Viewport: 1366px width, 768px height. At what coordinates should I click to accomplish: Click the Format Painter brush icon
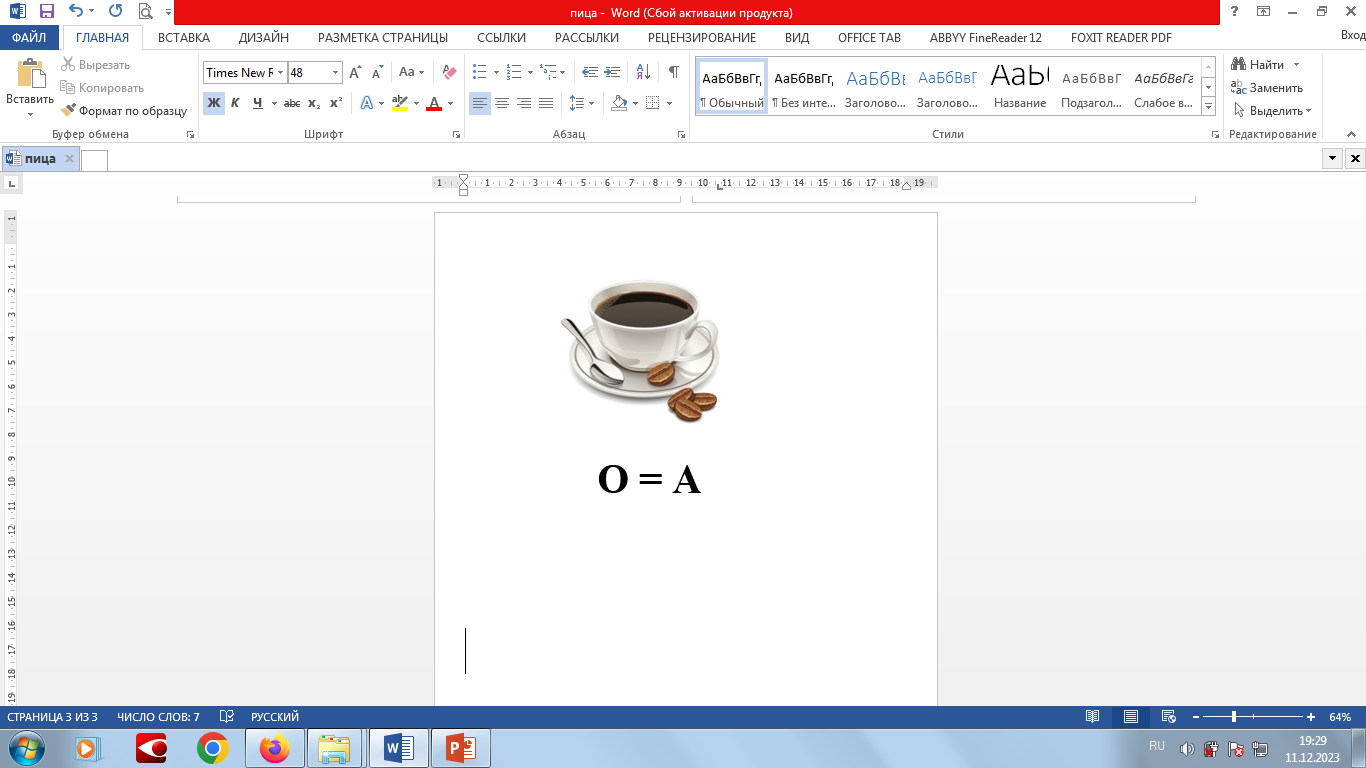point(69,111)
